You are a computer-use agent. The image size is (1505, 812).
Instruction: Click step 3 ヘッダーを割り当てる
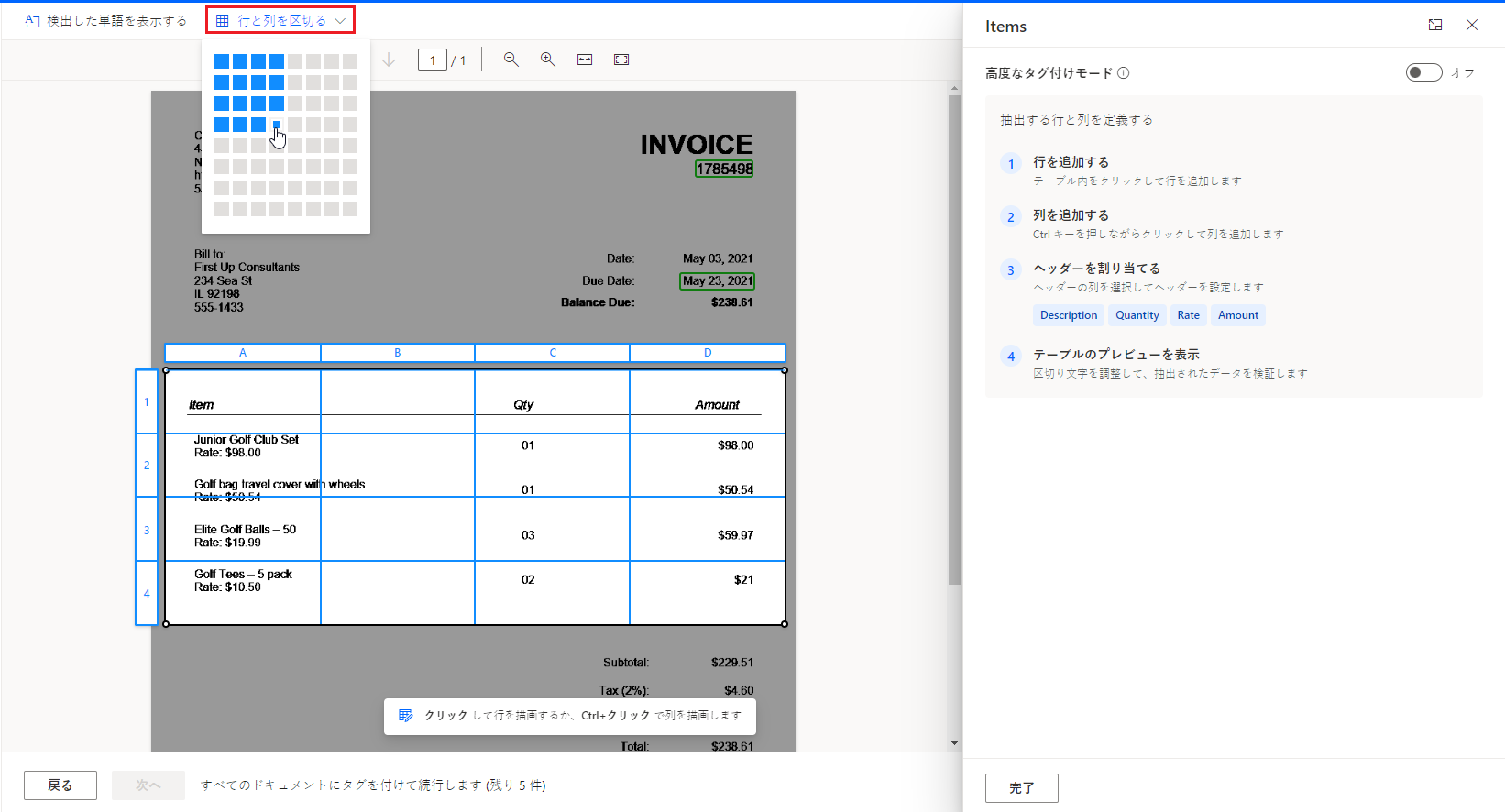tap(1096, 269)
